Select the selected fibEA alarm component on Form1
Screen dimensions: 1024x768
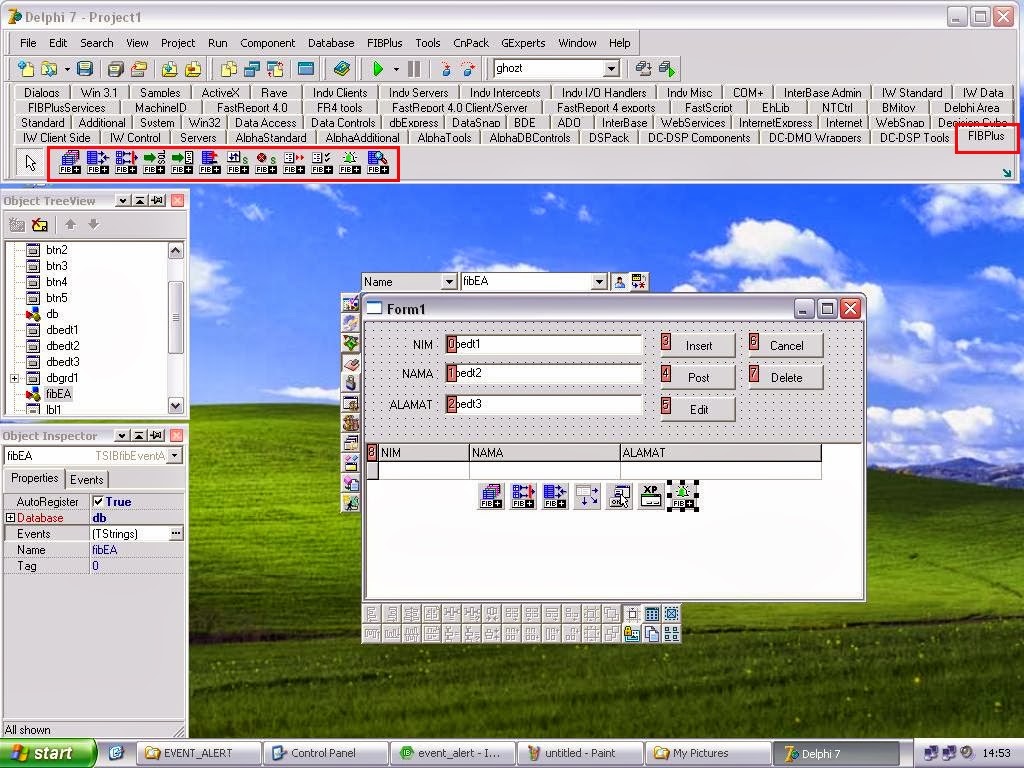tap(682, 496)
